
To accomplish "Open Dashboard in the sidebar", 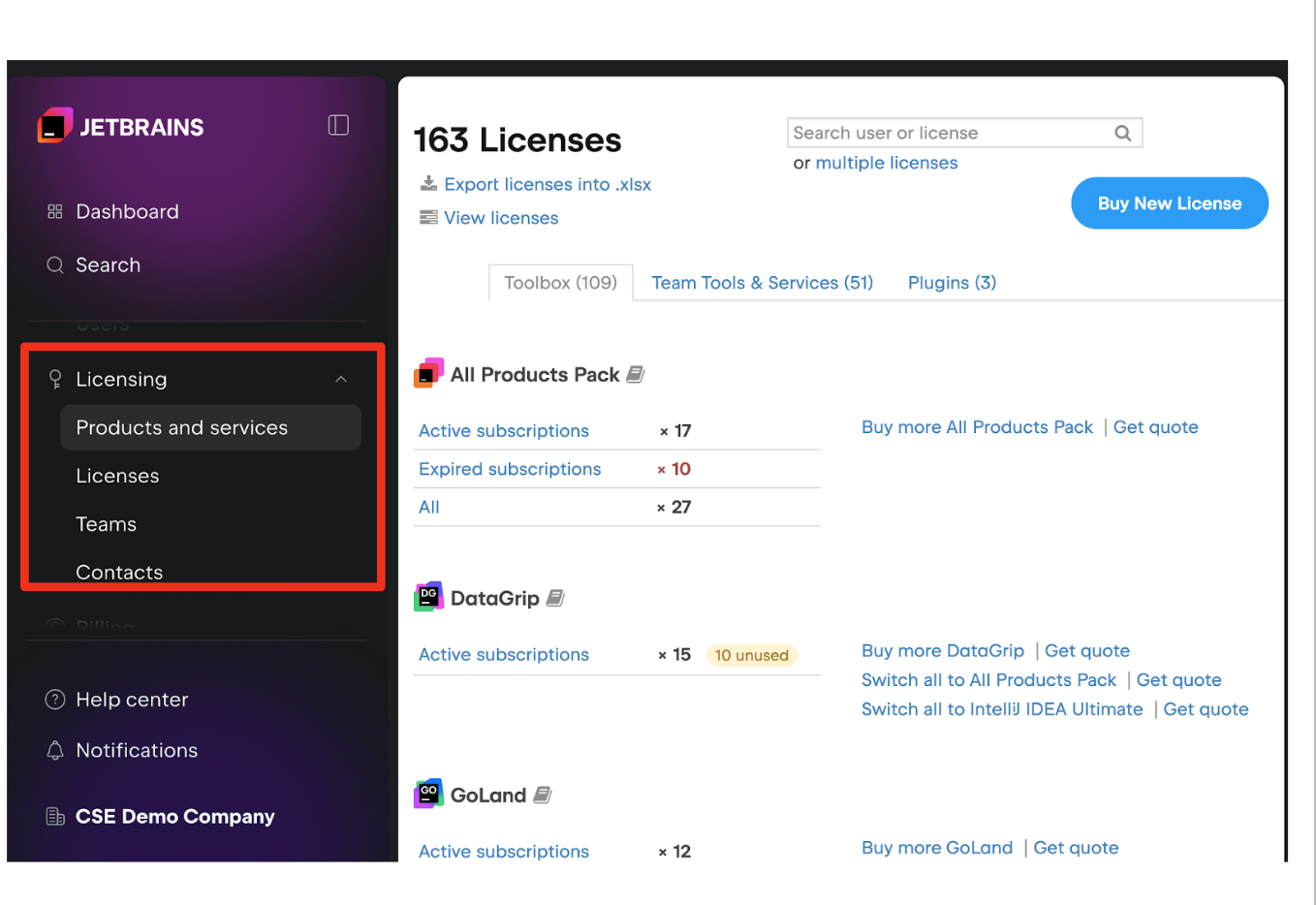I will pos(127,212).
